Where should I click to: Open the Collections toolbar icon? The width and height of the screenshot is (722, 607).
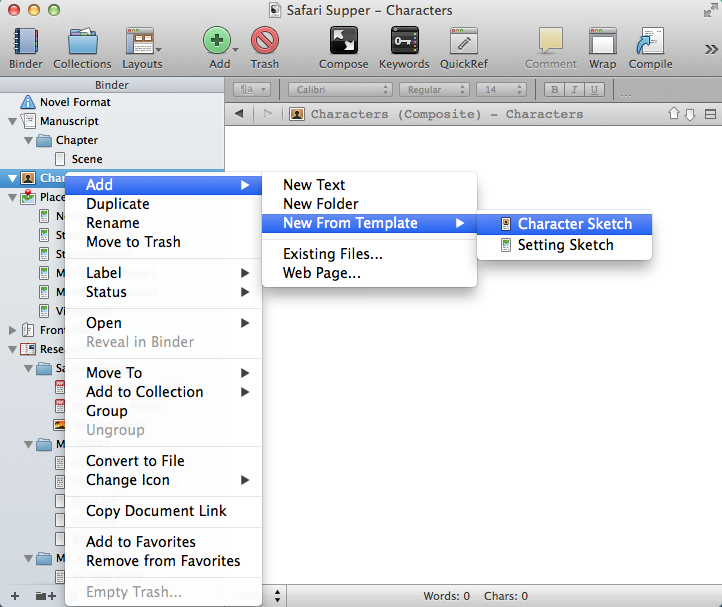(x=82, y=47)
